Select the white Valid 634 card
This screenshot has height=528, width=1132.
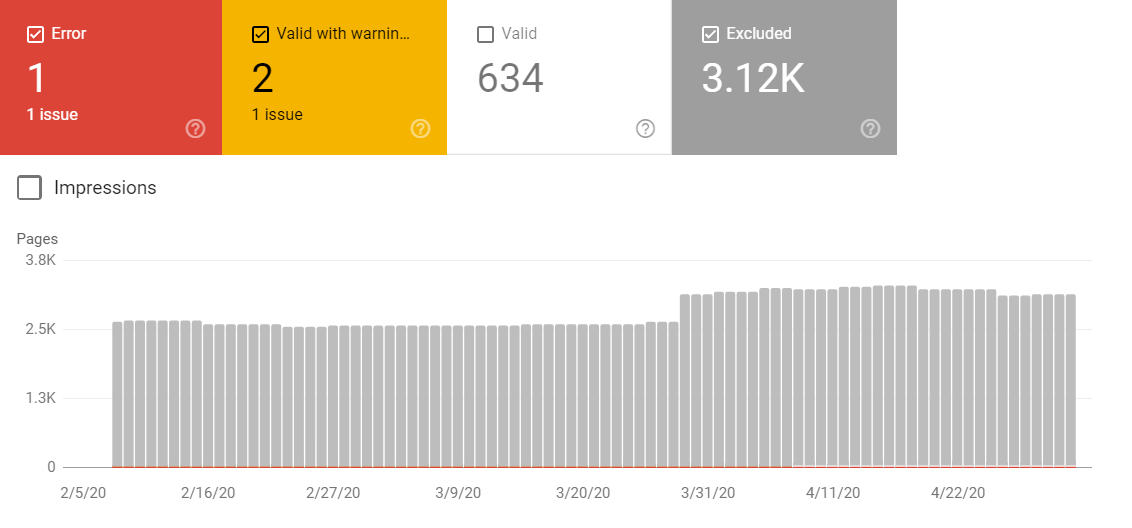(x=560, y=77)
